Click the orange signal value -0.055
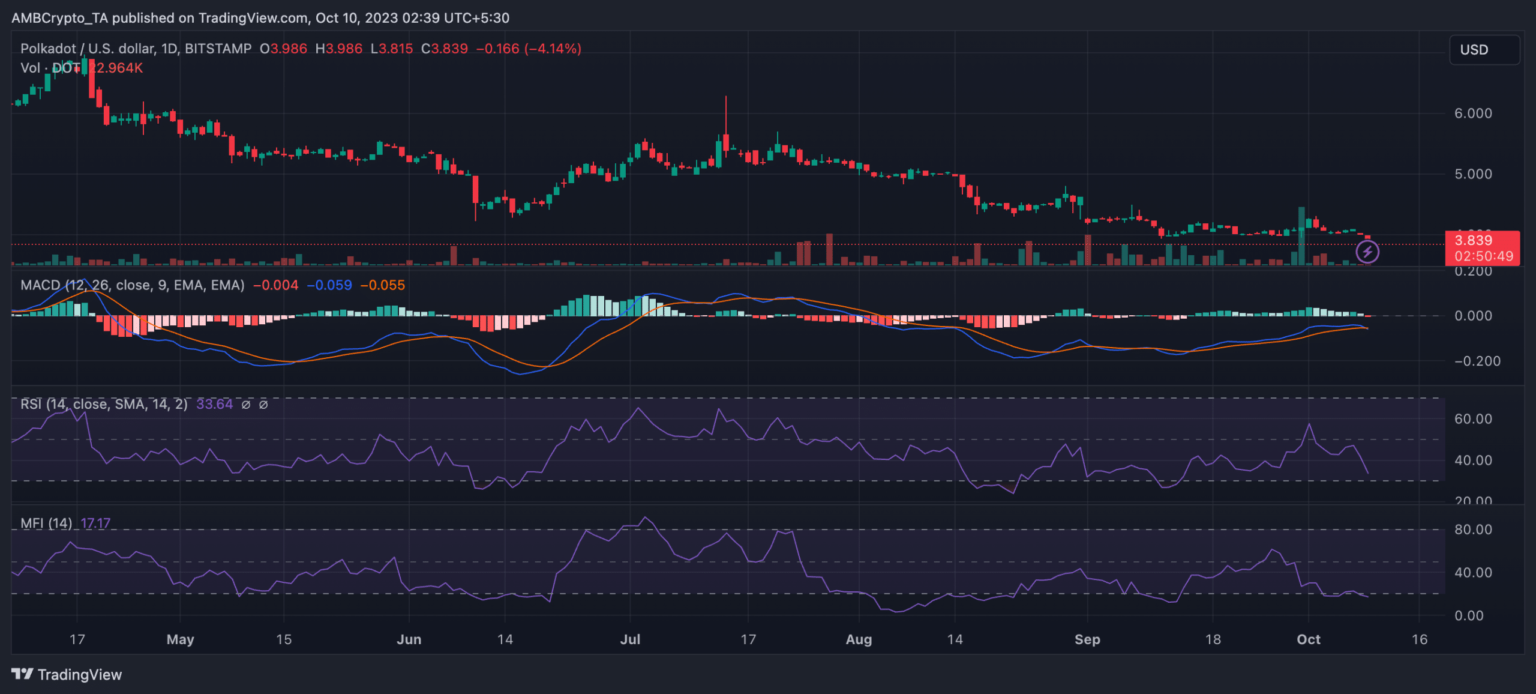This screenshot has height=694, width=1536. coord(384,285)
